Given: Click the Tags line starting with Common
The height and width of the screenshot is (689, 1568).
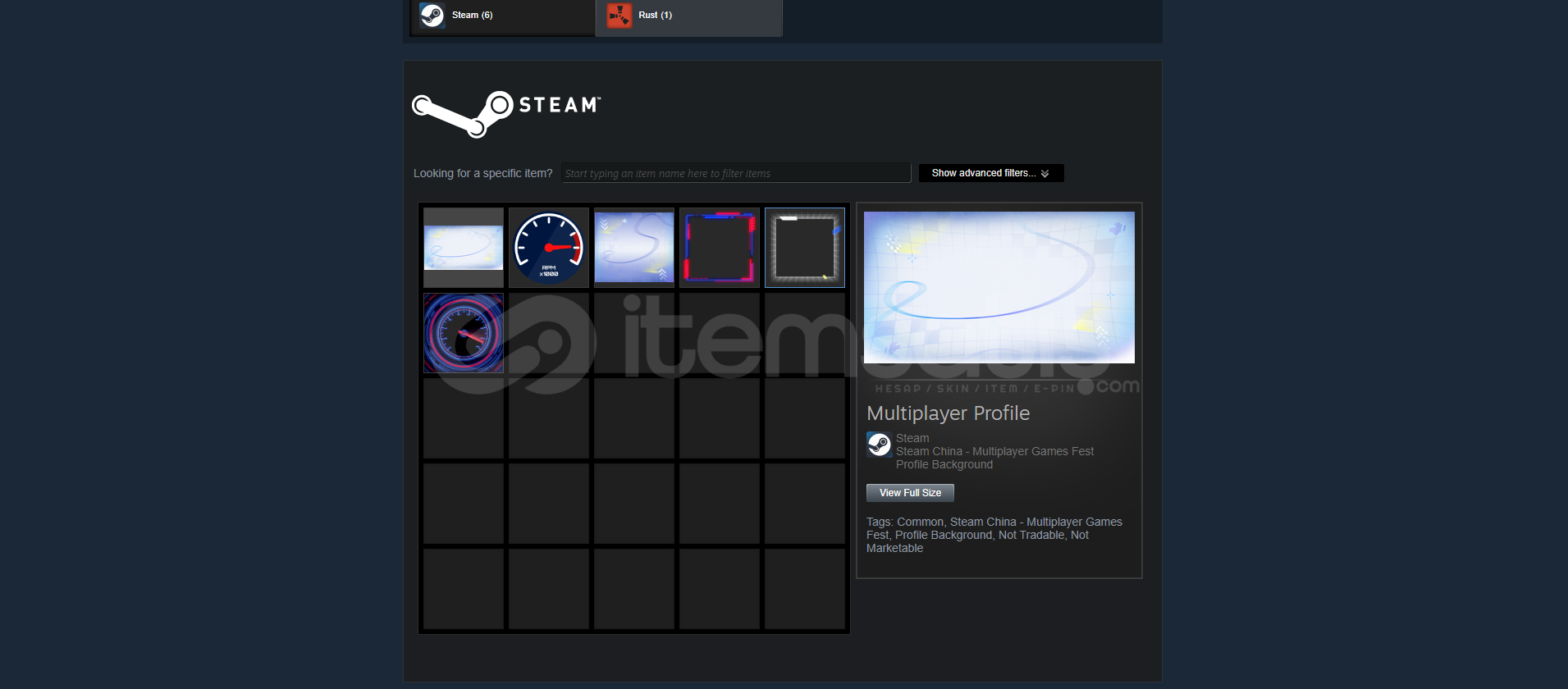Looking at the screenshot, I should coord(994,535).
